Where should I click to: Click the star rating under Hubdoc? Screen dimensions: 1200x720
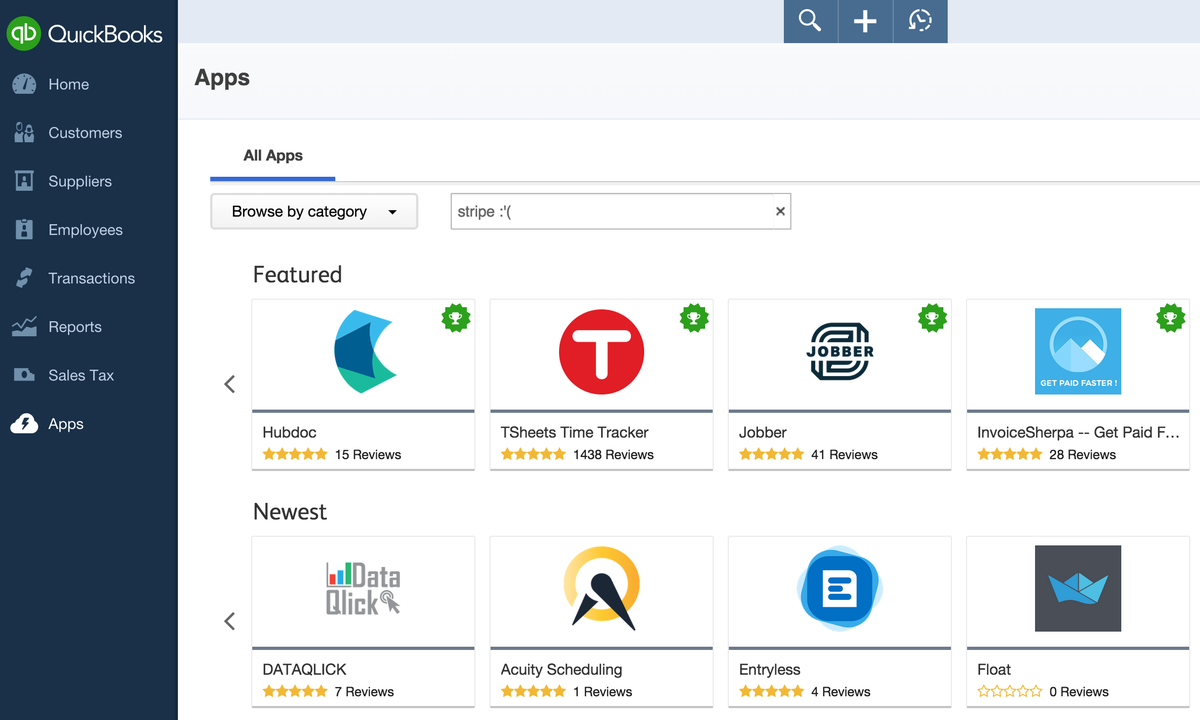tap(295, 454)
